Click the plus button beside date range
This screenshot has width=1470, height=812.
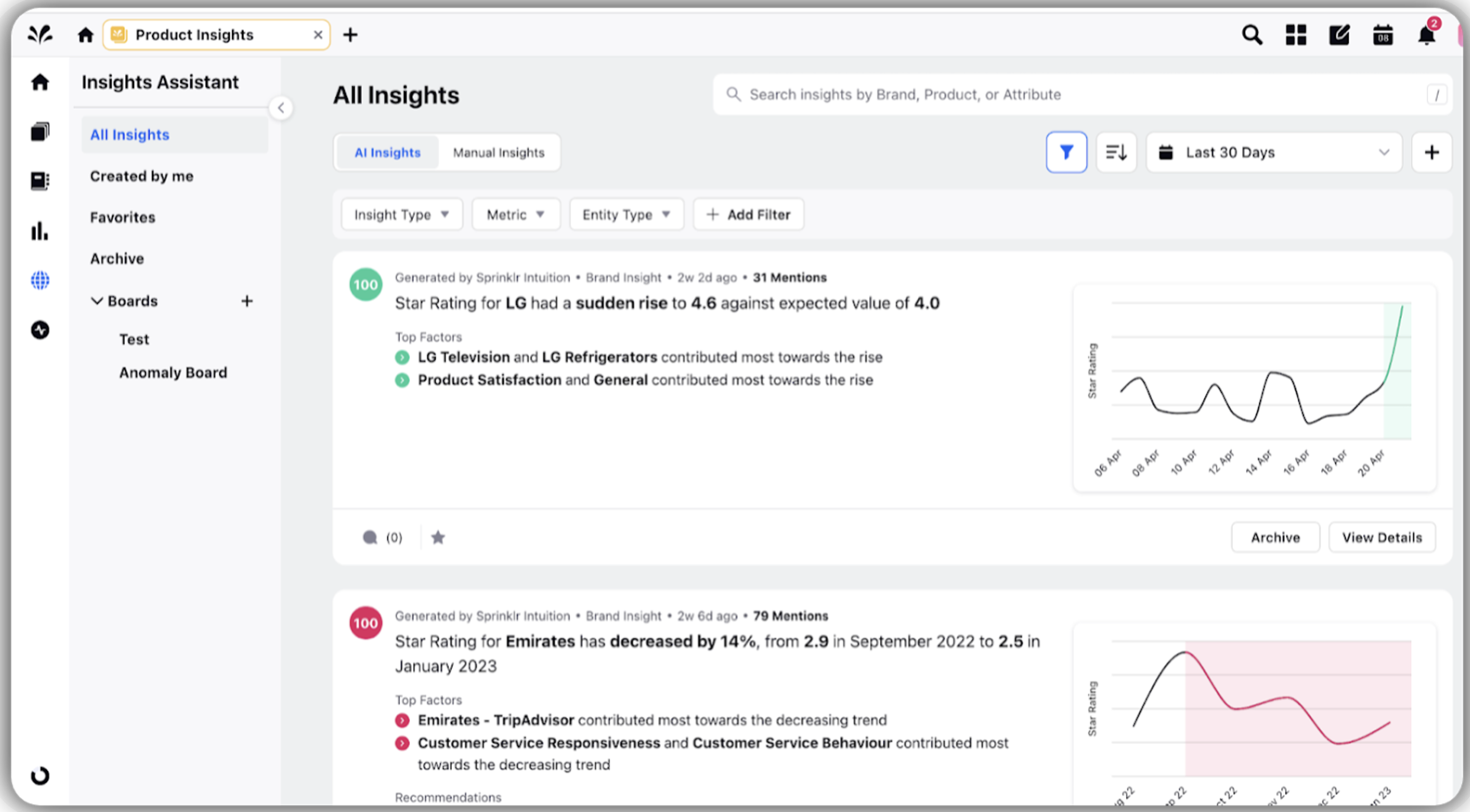[1431, 152]
